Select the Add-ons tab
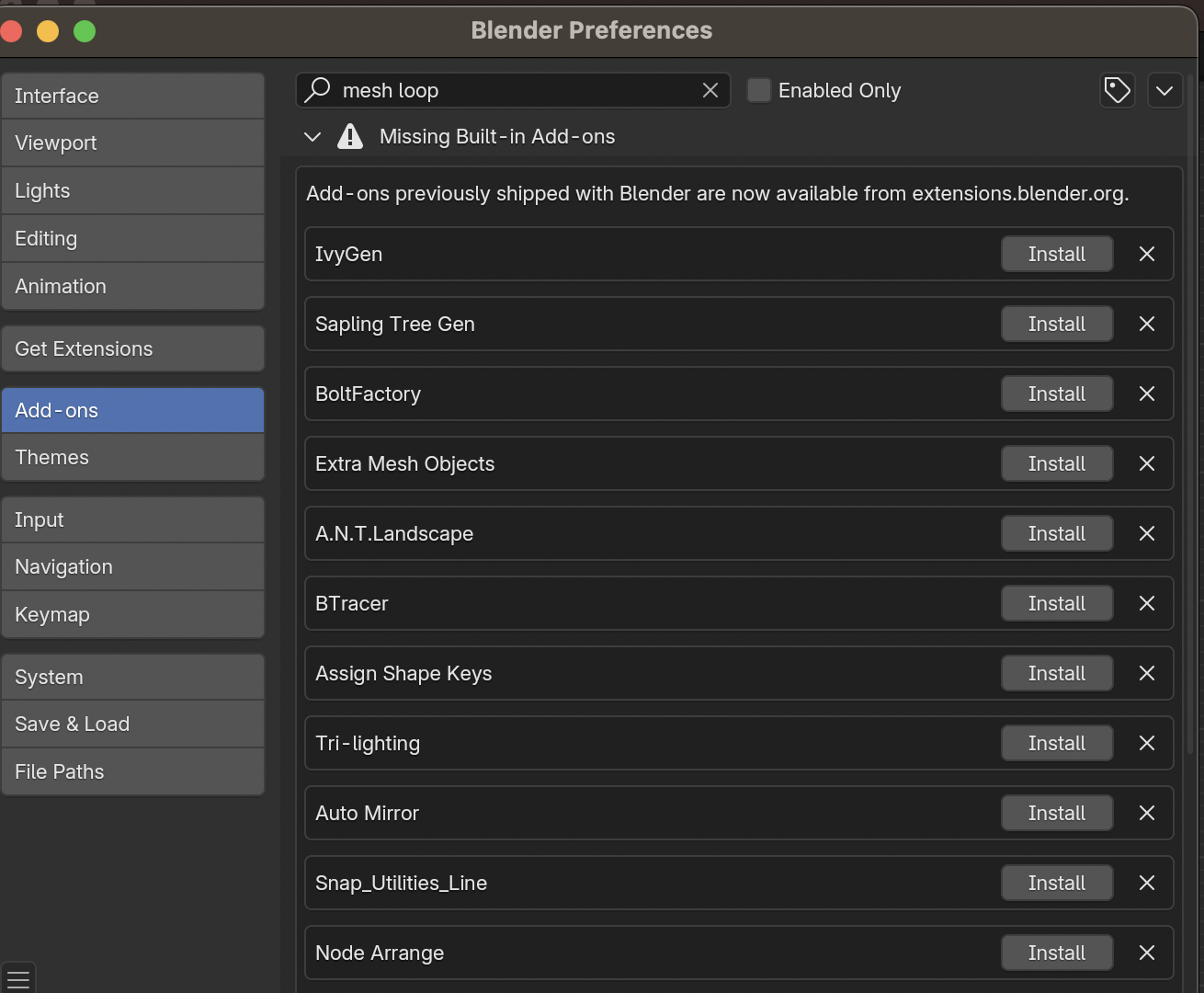Viewport: 1204px width, 993px height. click(132, 410)
